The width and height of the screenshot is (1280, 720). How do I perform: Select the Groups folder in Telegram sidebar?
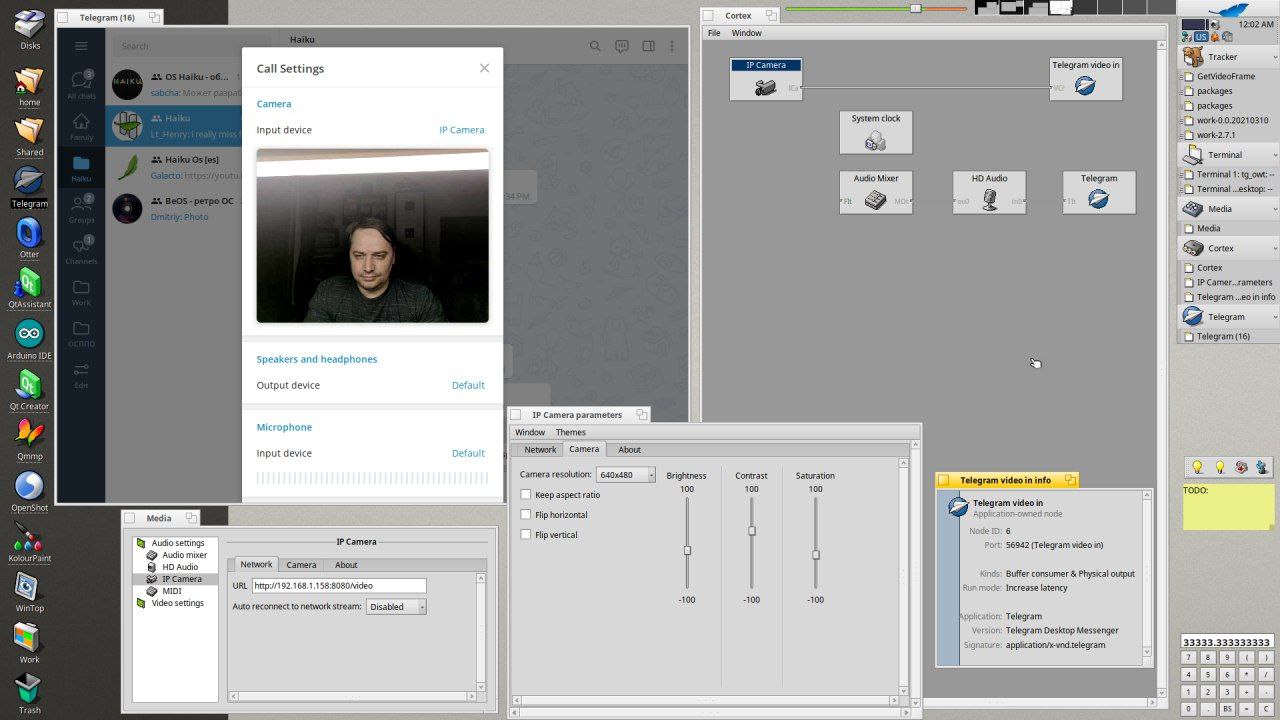tap(81, 208)
